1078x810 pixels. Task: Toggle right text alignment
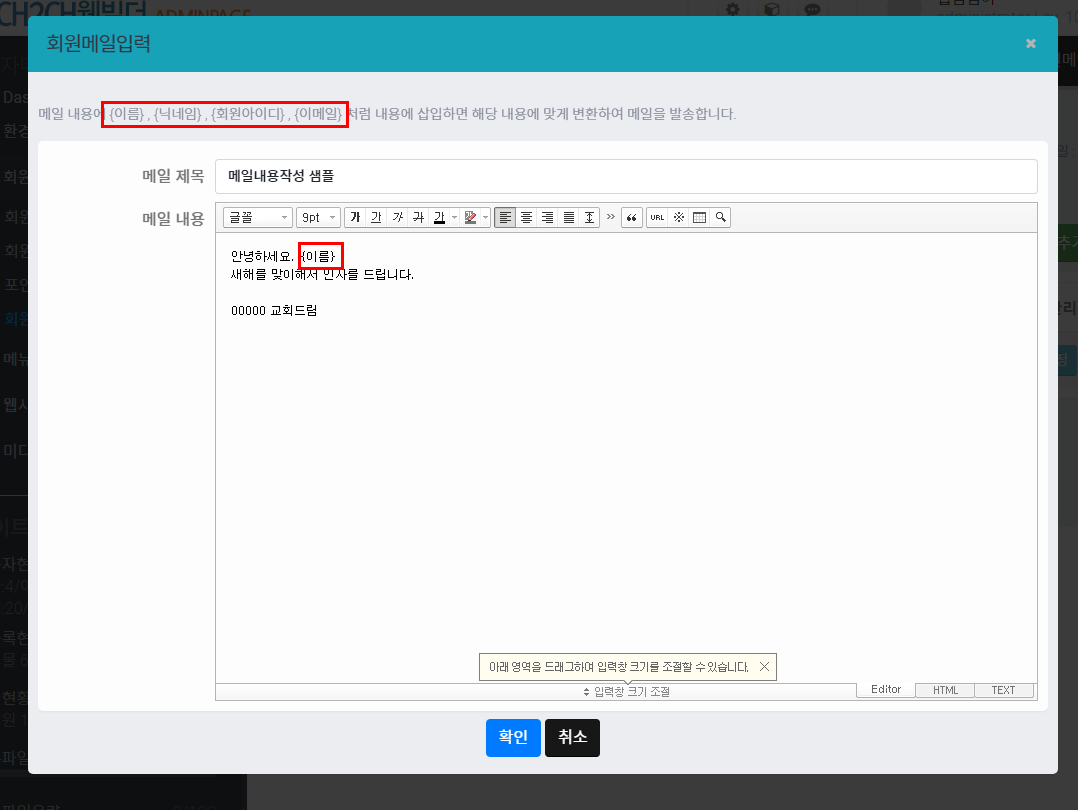547,218
